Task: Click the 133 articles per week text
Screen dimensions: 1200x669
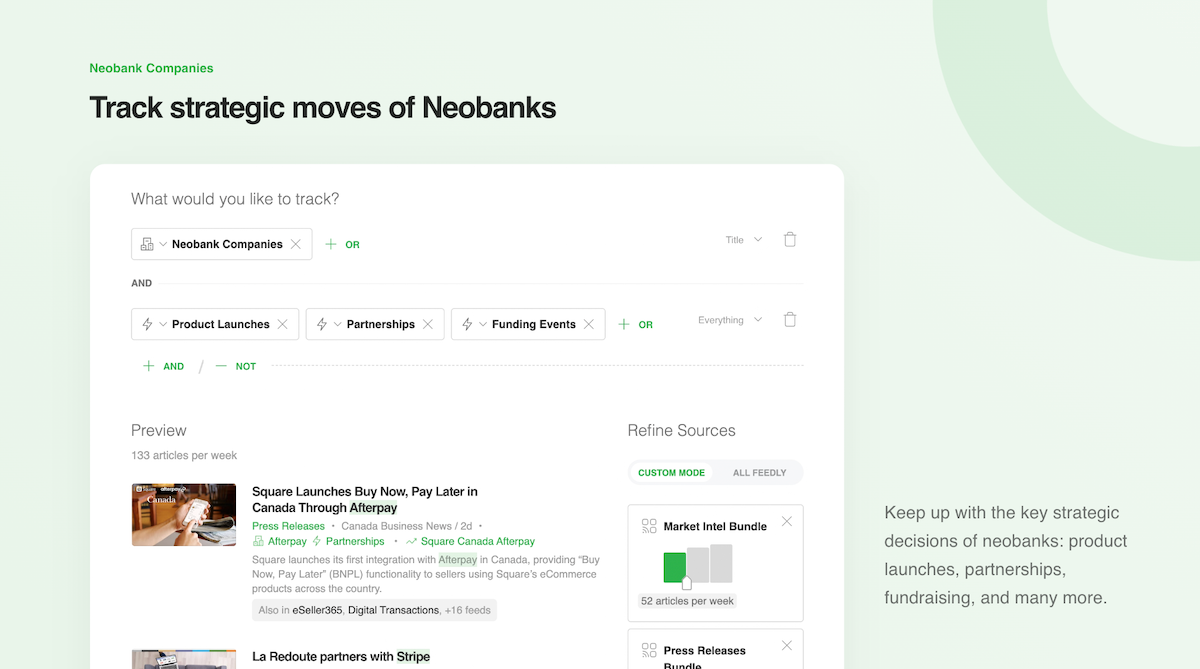Action: (184, 455)
